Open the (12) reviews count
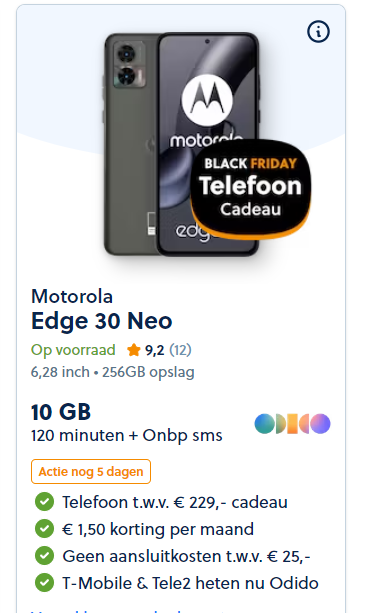The image size is (370, 613). [x=180, y=350]
